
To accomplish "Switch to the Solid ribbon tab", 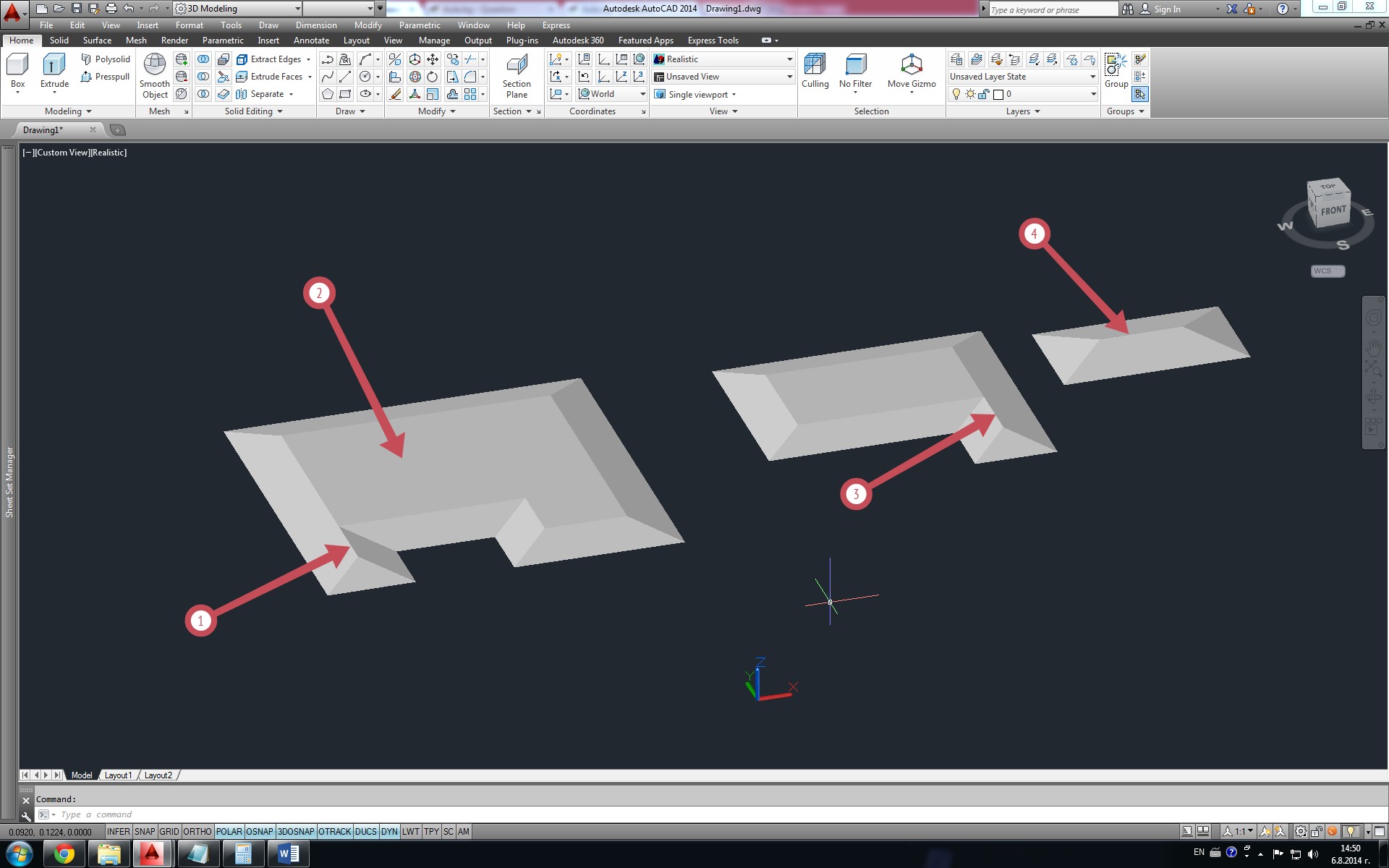I will click(x=59, y=41).
